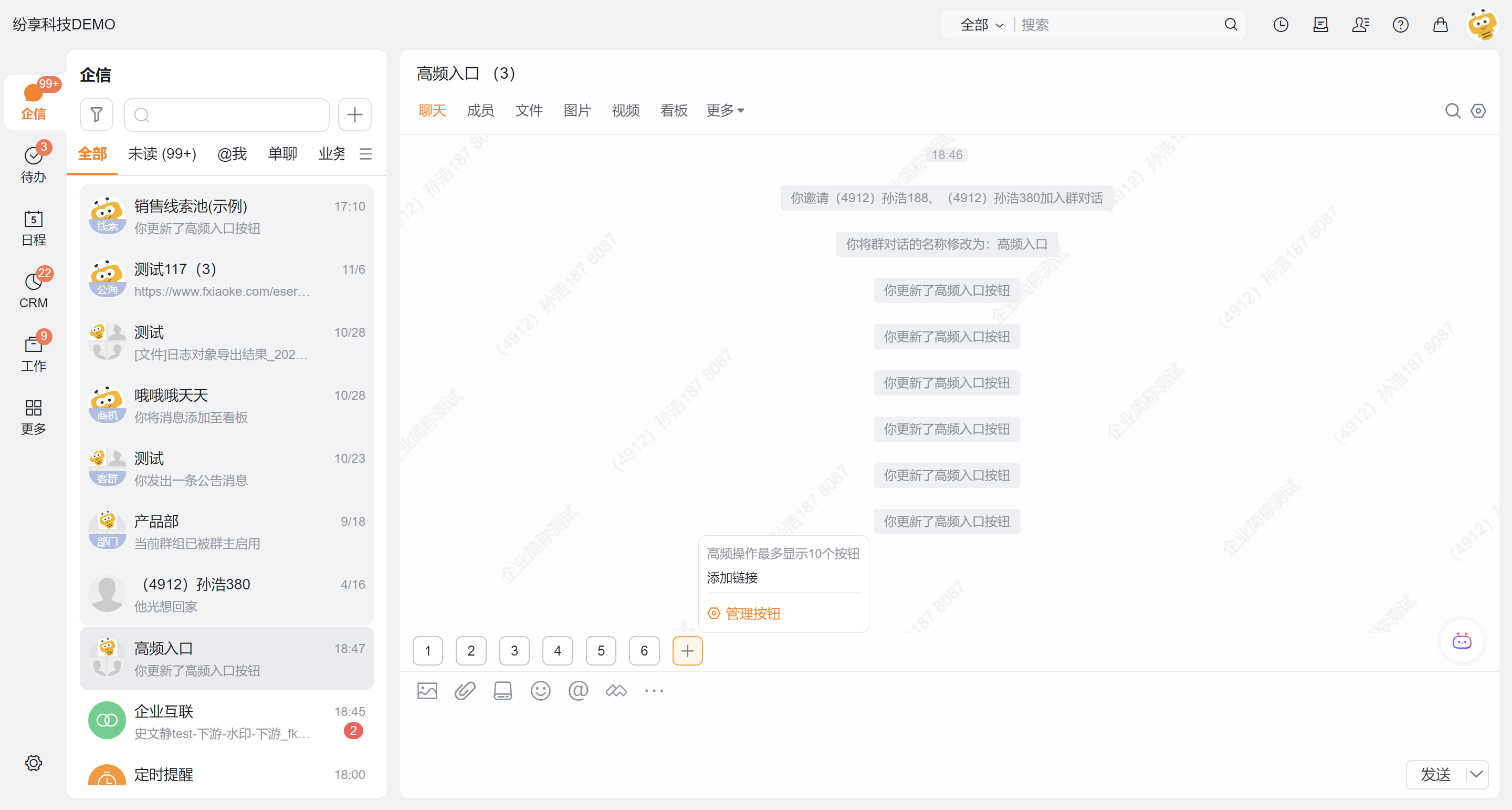Open chat settings hexagon icon at top right

click(x=1478, y=111)
